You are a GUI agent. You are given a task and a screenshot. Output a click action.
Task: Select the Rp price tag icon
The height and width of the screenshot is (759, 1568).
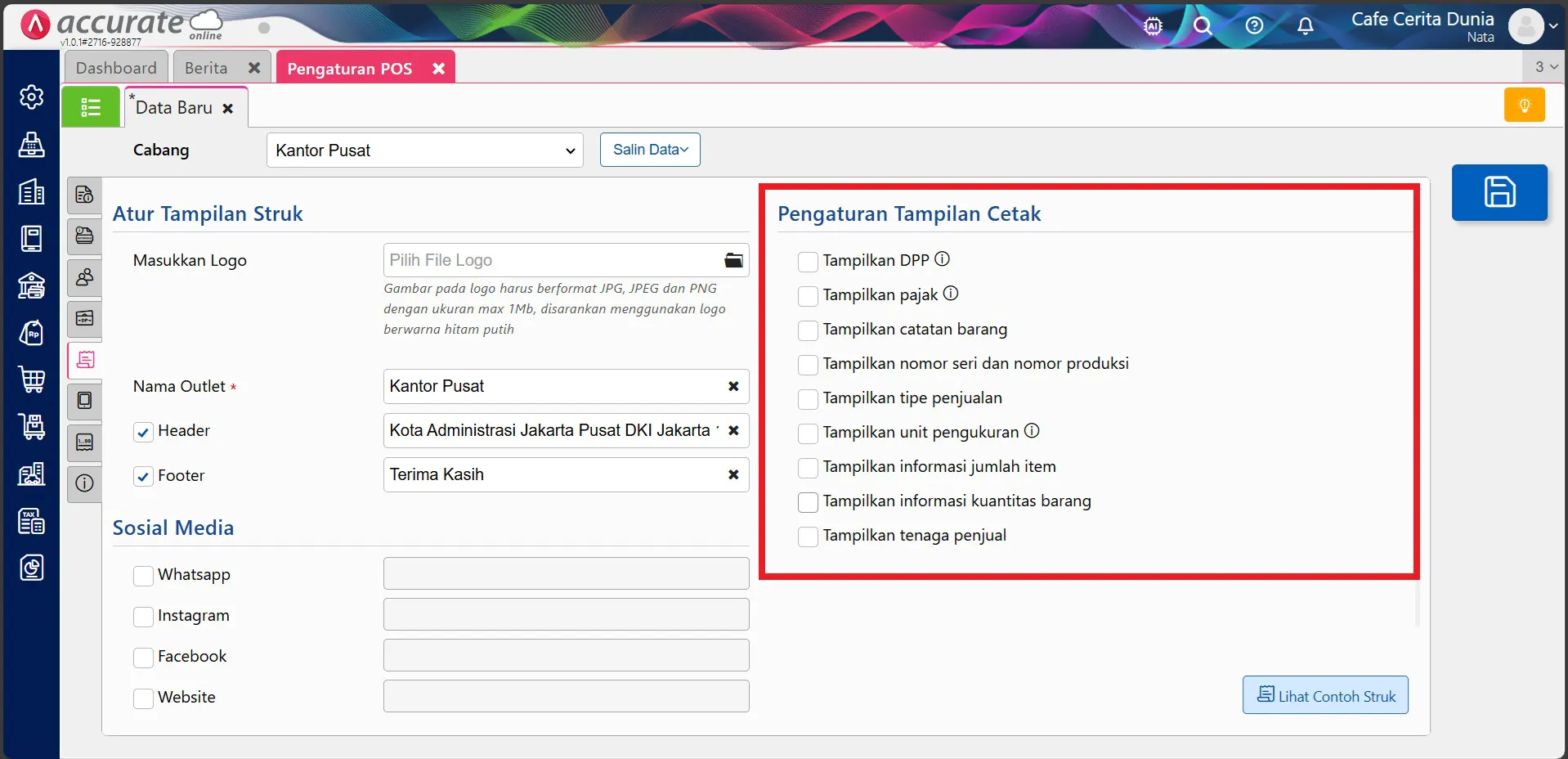(31, 332)
